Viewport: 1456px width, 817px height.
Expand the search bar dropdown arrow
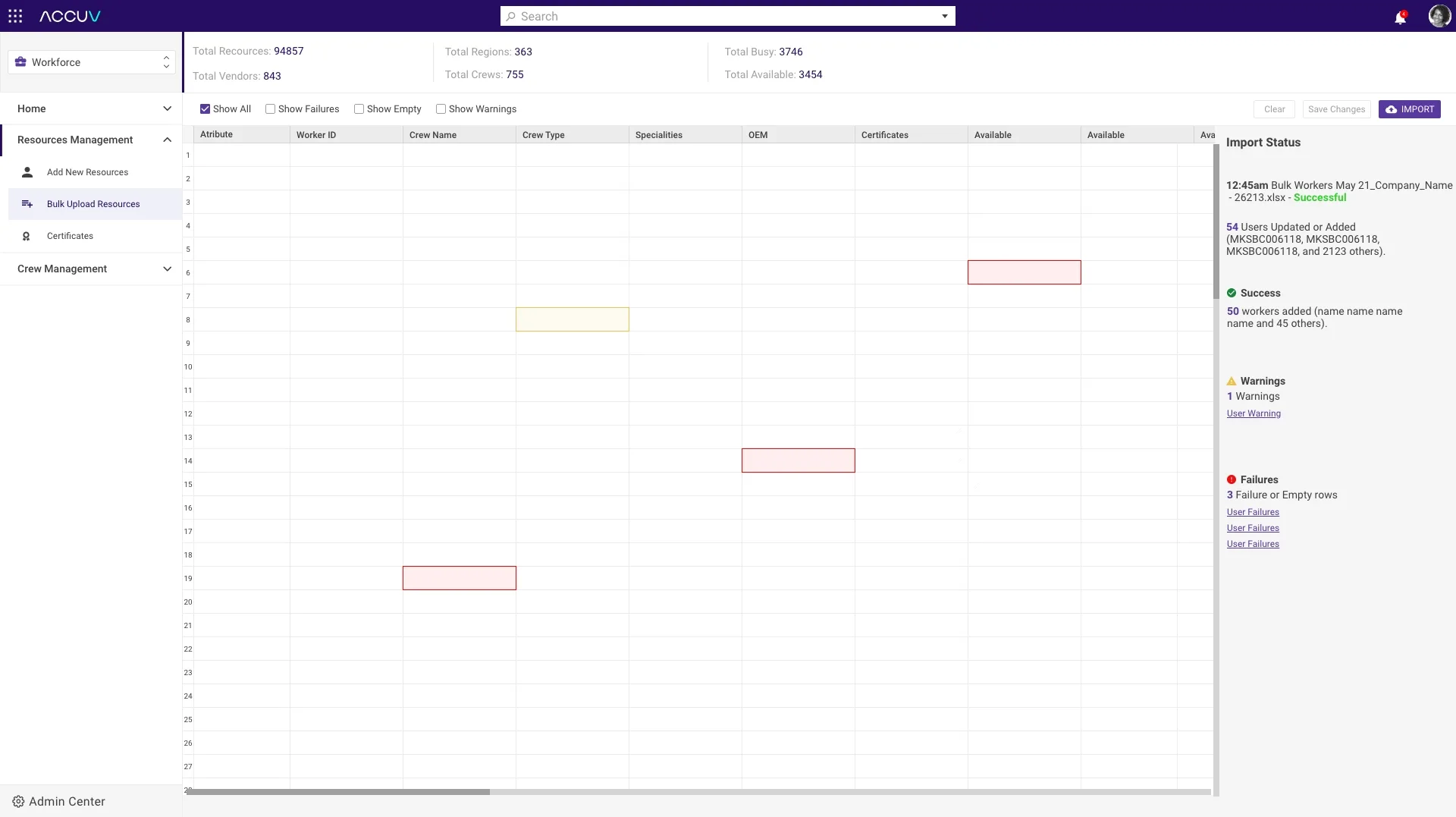tap(945, 16)
